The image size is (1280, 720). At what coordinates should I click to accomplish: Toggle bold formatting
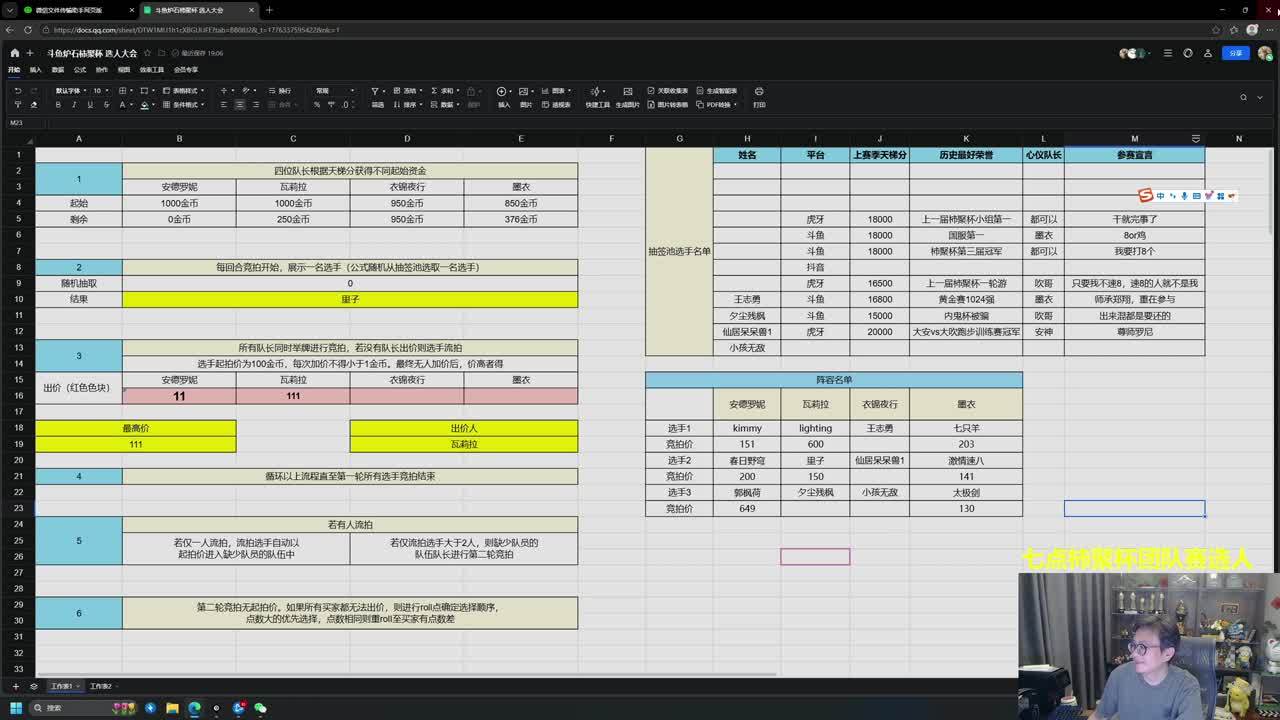(58, 105)
